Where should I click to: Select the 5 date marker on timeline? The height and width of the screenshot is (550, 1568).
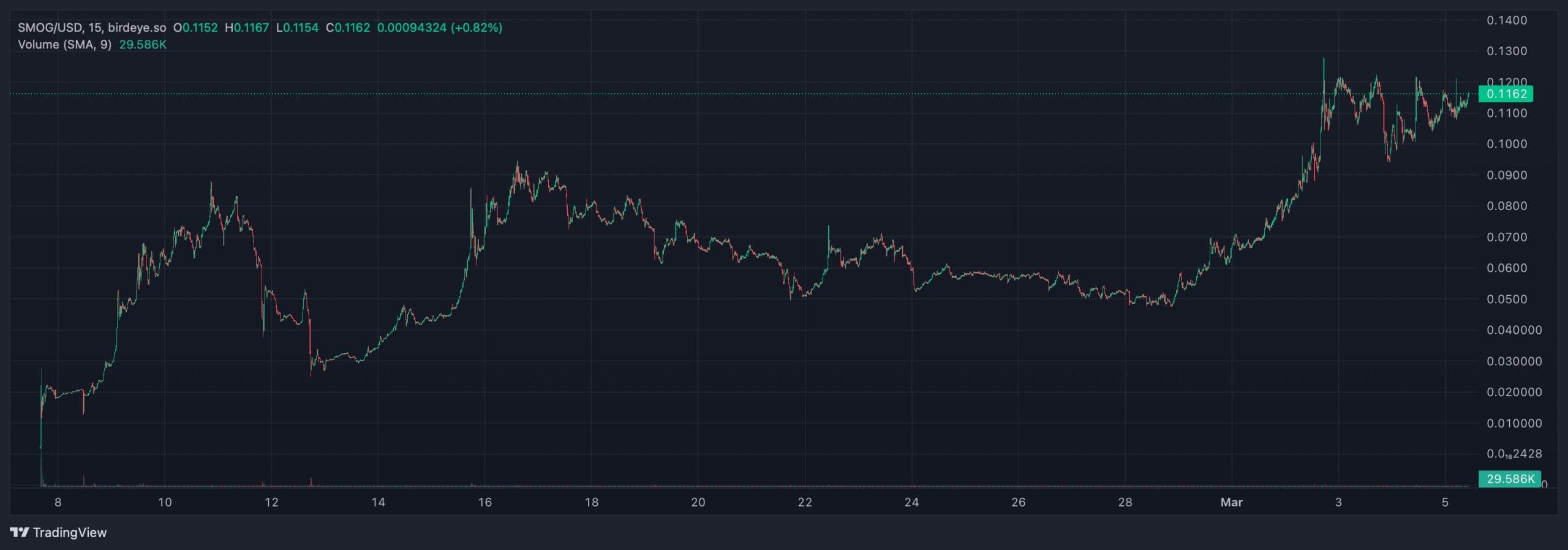coord(1445,502)
